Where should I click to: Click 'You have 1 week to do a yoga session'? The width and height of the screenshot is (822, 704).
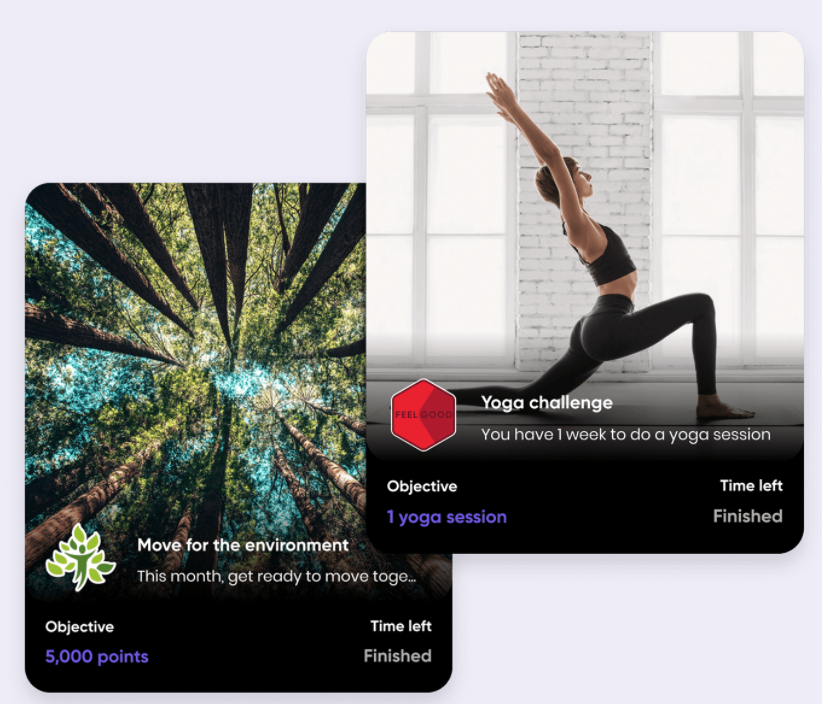pyautogui.click(x=626, y=435)
